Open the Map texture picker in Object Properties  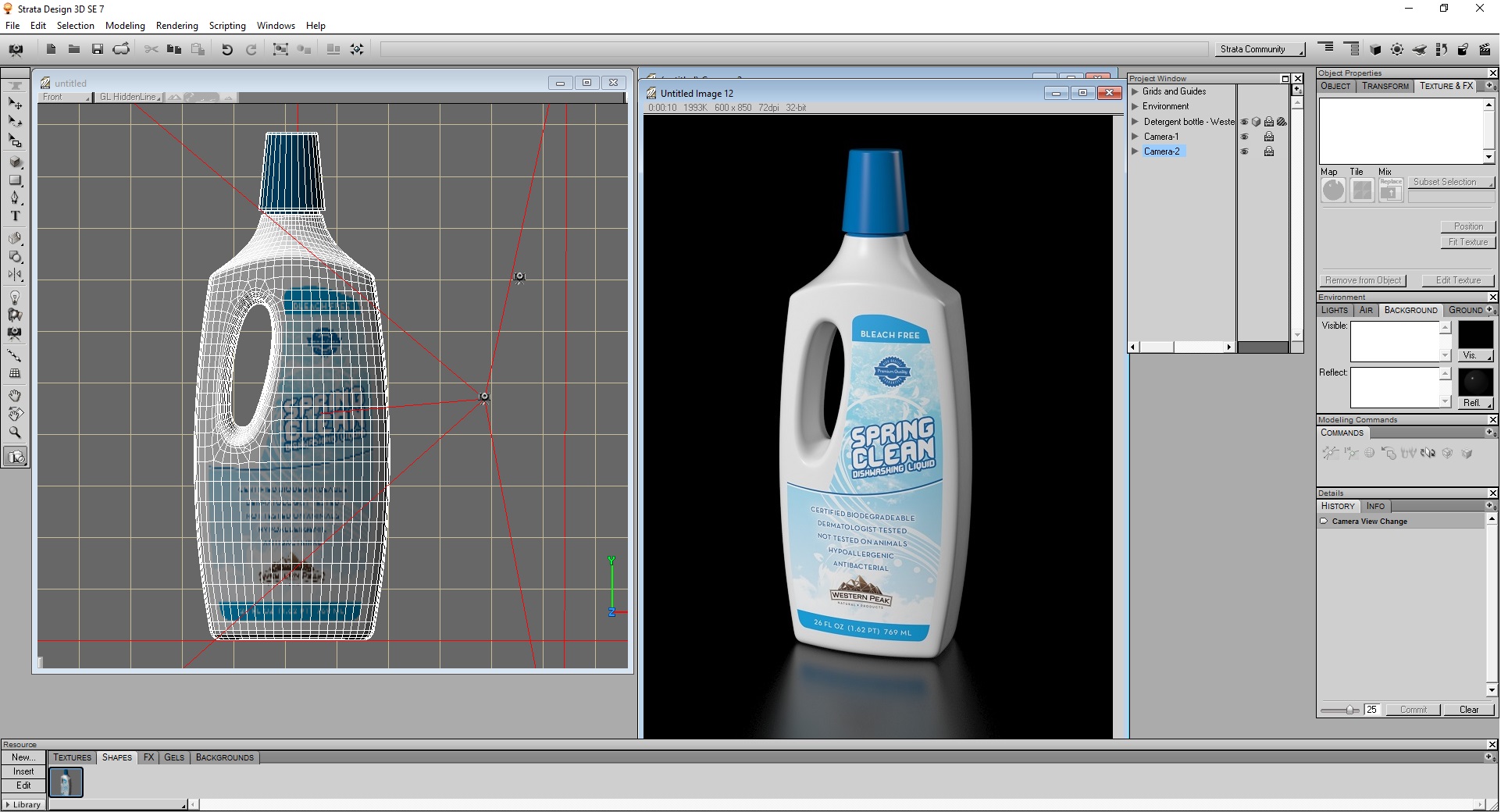1333,190
